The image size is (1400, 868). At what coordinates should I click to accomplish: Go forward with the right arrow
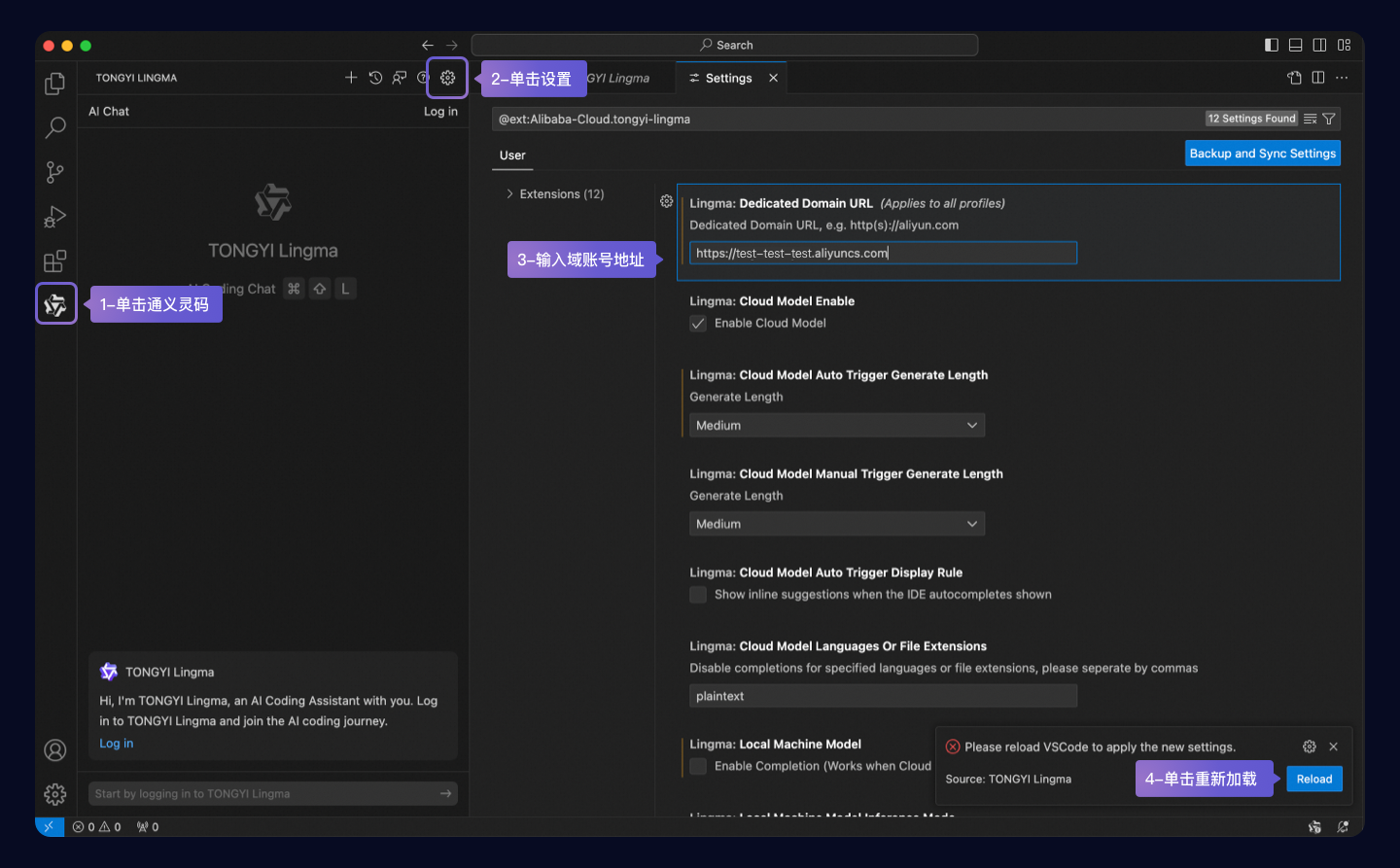452,45
